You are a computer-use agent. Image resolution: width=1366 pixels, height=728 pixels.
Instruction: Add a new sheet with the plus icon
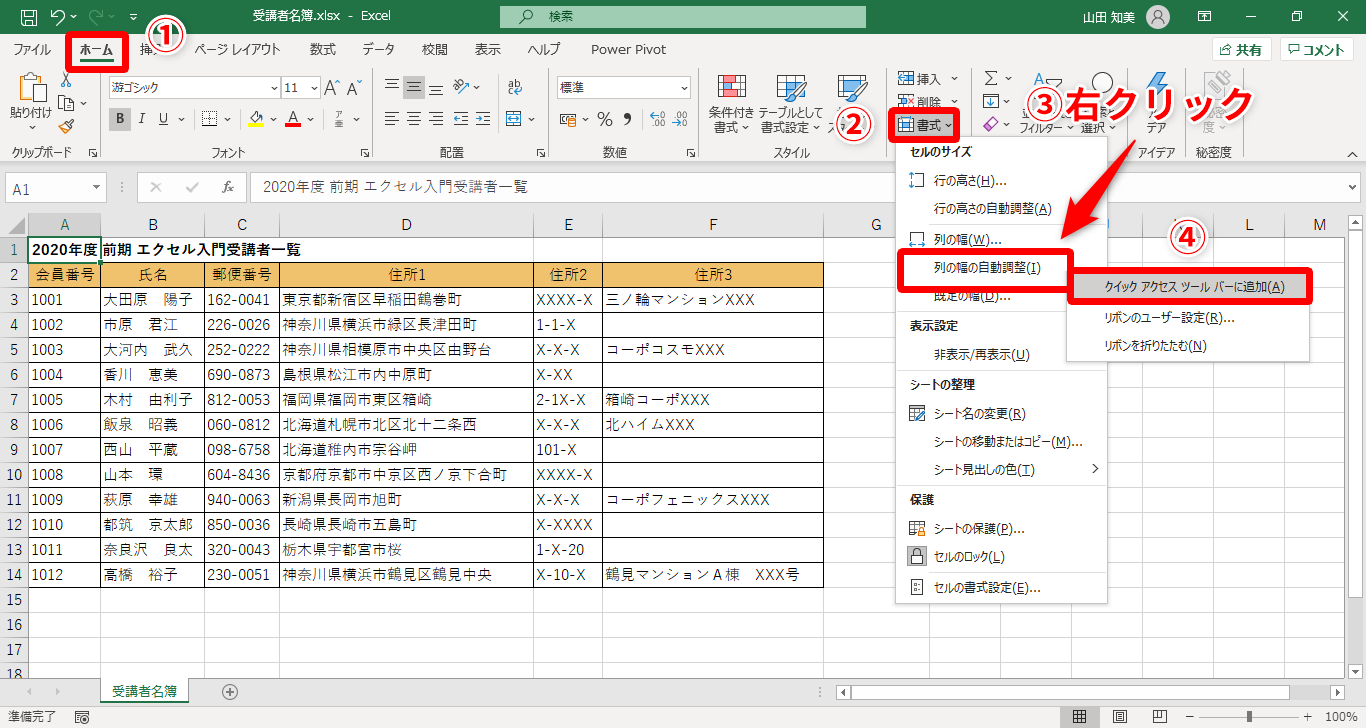click(x=230, y=691)
